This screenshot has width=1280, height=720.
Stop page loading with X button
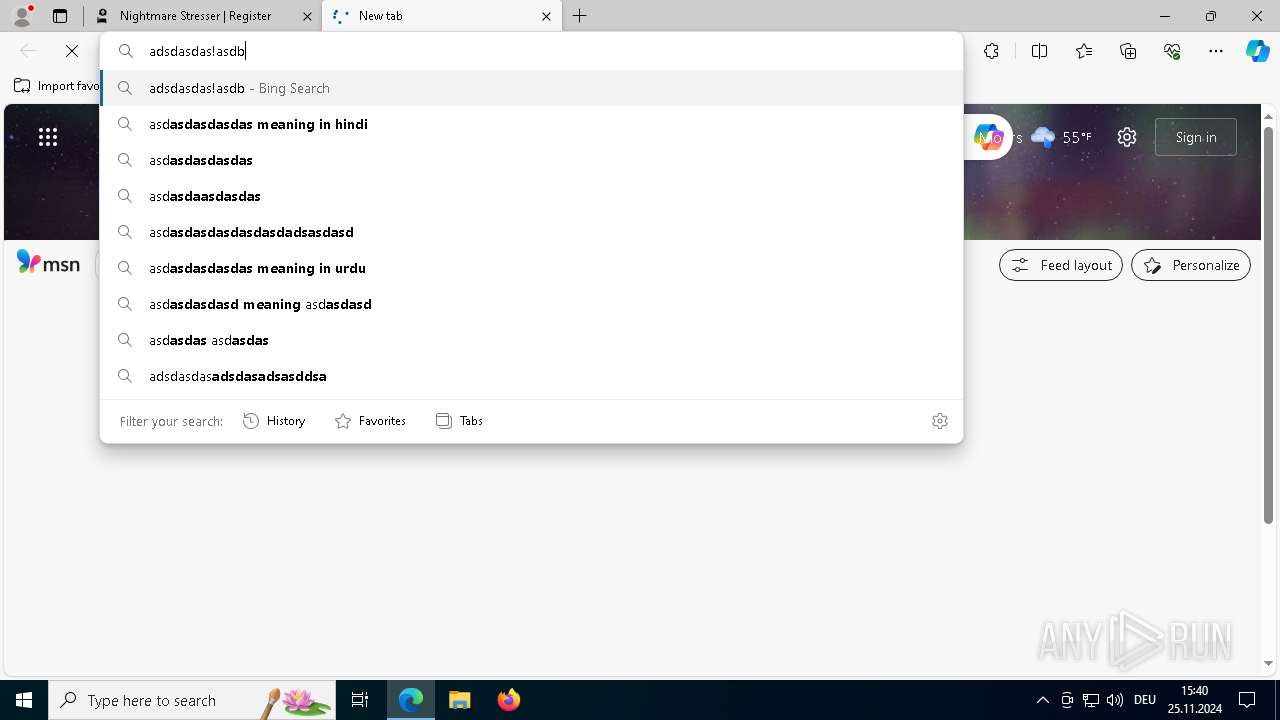(72, 51)
